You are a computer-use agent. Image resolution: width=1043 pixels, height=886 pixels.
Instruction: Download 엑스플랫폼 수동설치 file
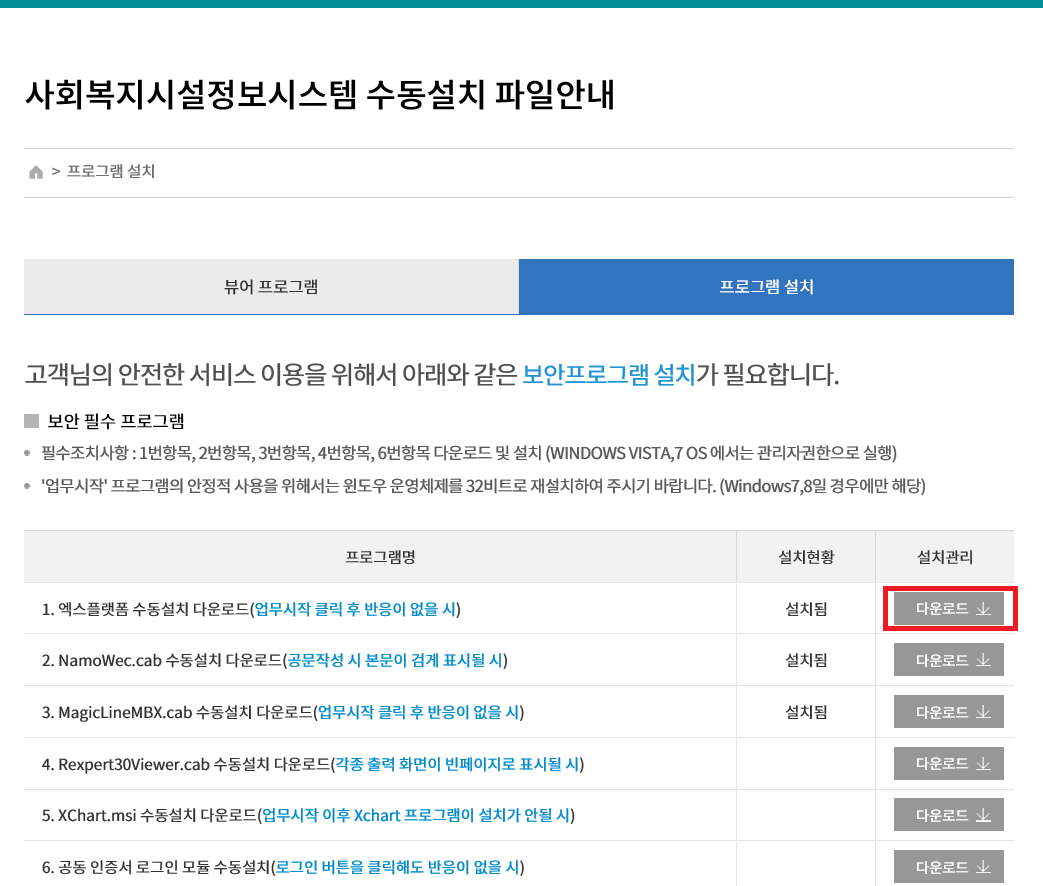point(949,609)
